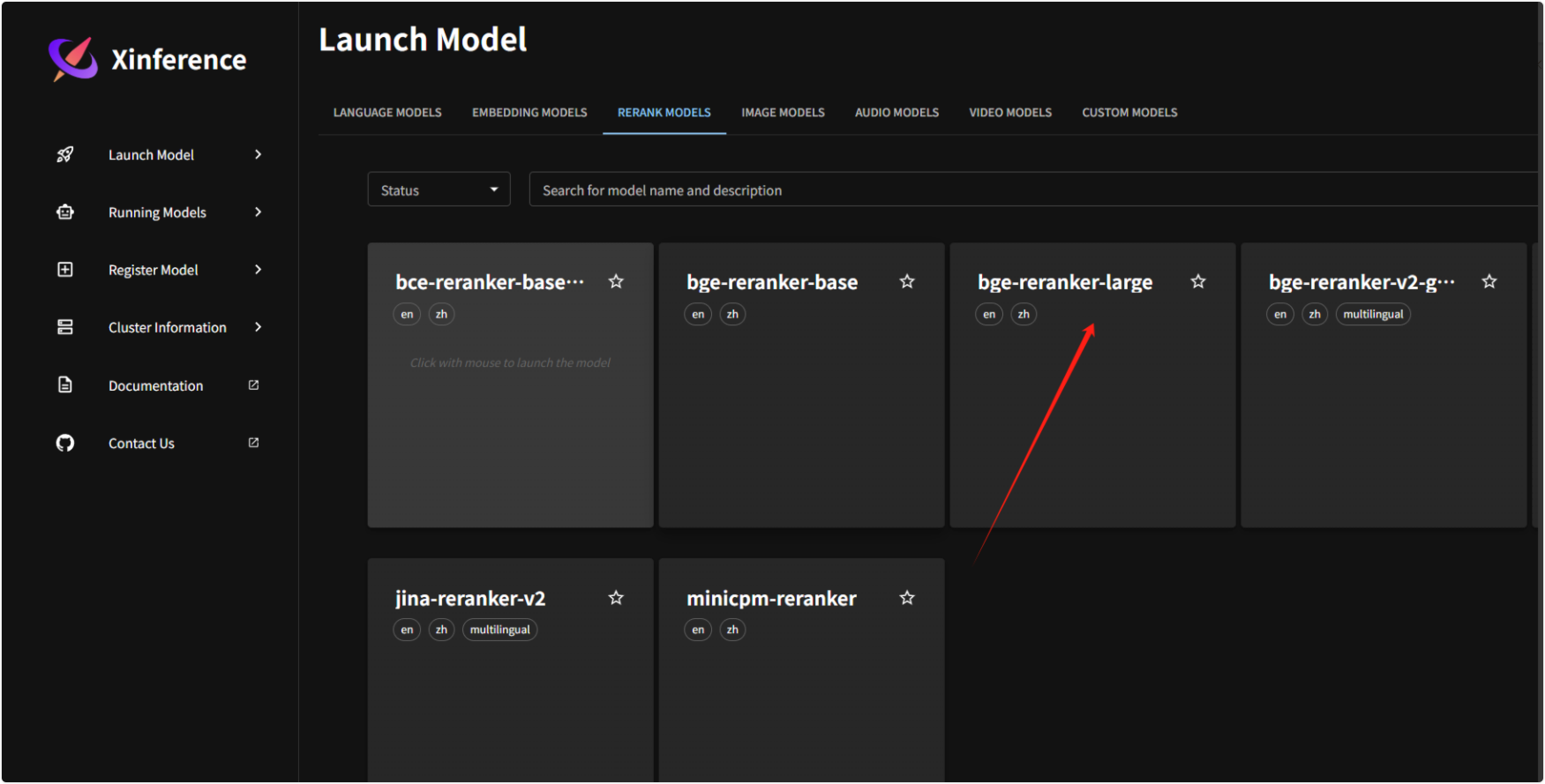Mark bge-reranker-v2-g… as favorite
This screenshot has height=784, width=1545.
coord(1489,281)
